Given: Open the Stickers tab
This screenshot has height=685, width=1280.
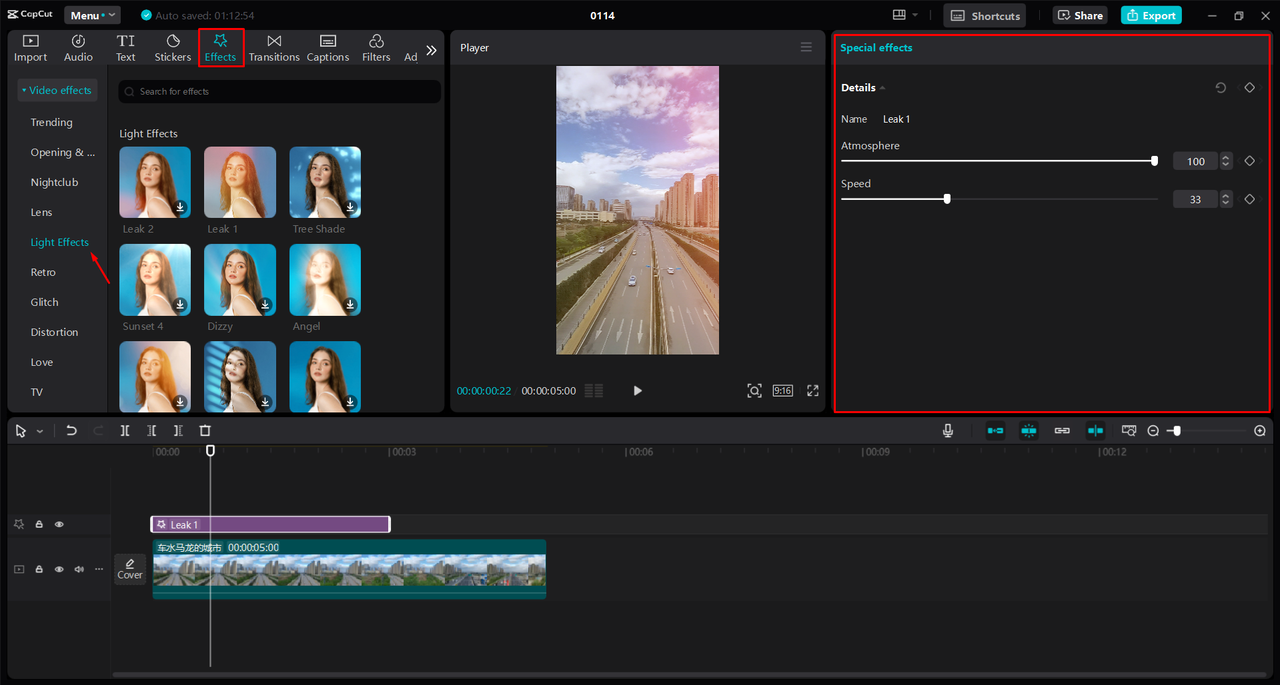Looking at the screenshot, I should click(x=173, y=47).
